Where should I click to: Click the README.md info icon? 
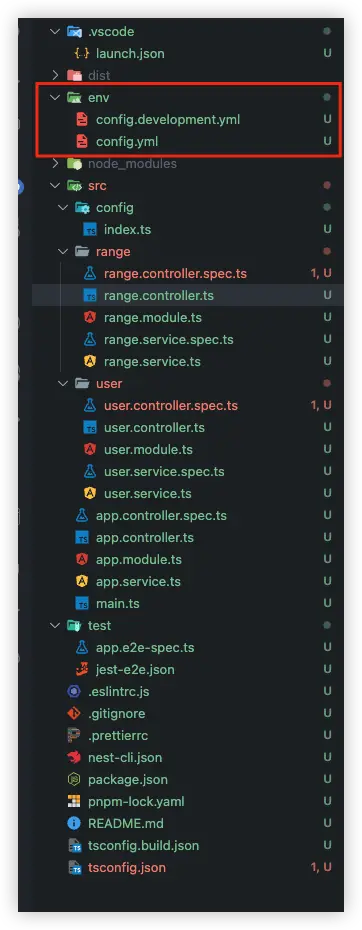[74, 823]
